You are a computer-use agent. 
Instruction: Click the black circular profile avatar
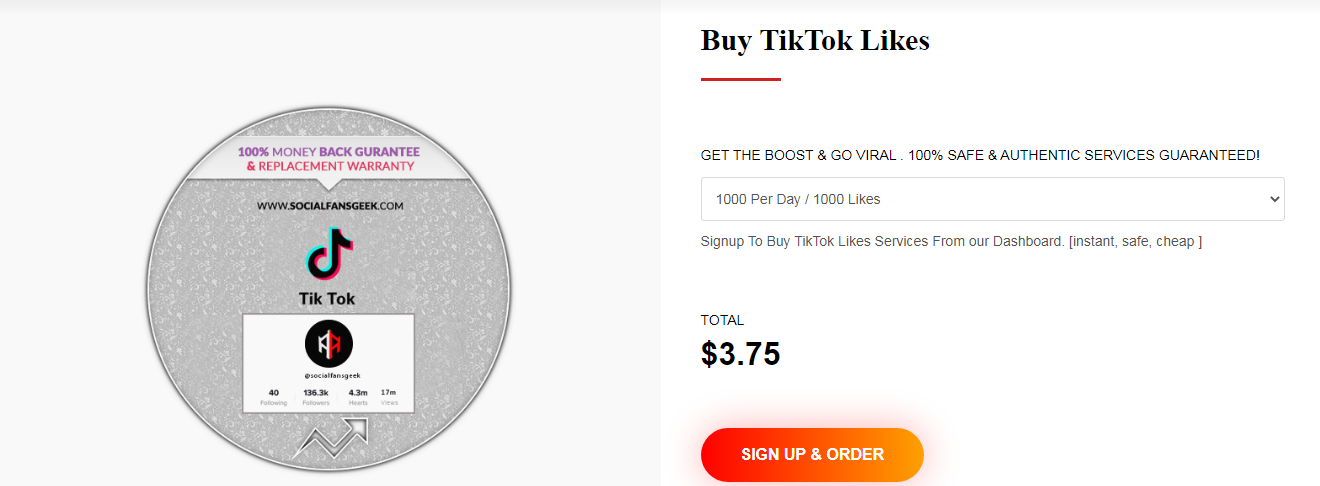pyautogui.click(x=329, y=344)
